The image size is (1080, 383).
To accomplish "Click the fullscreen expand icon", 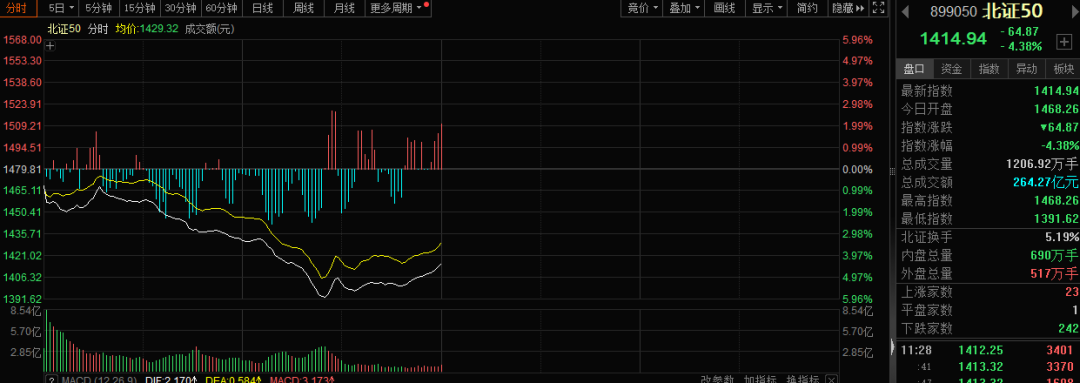I will [878, 8].
